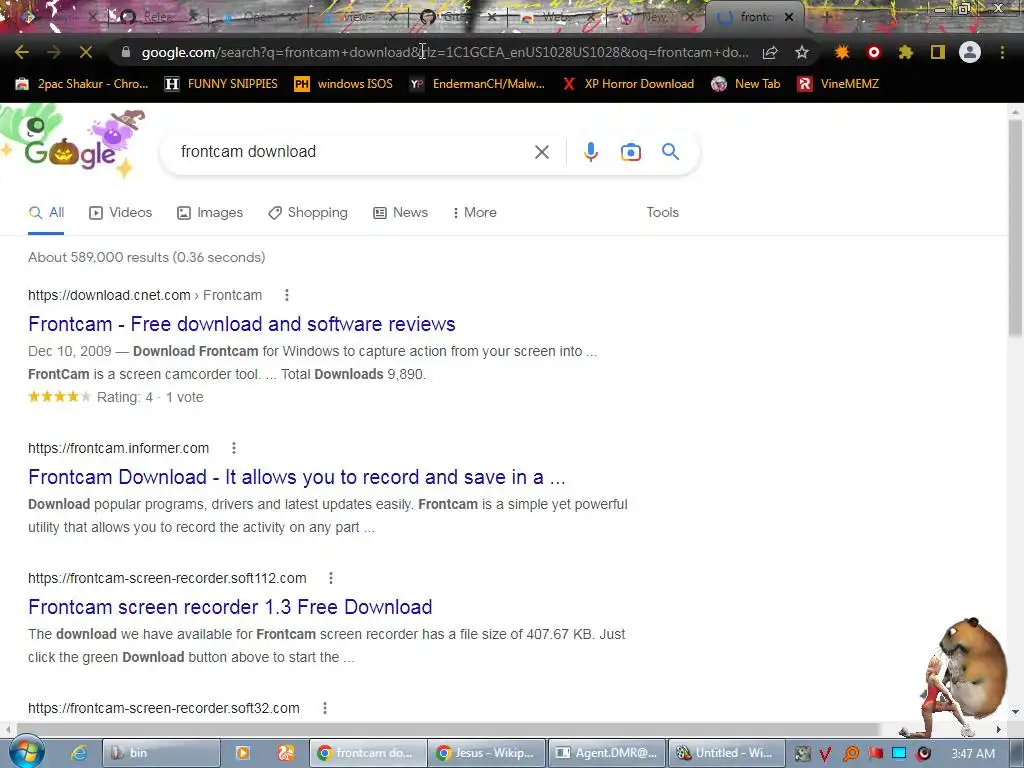Select the All results tab
The image size is (1024, 768).
[x=46, y=212]
